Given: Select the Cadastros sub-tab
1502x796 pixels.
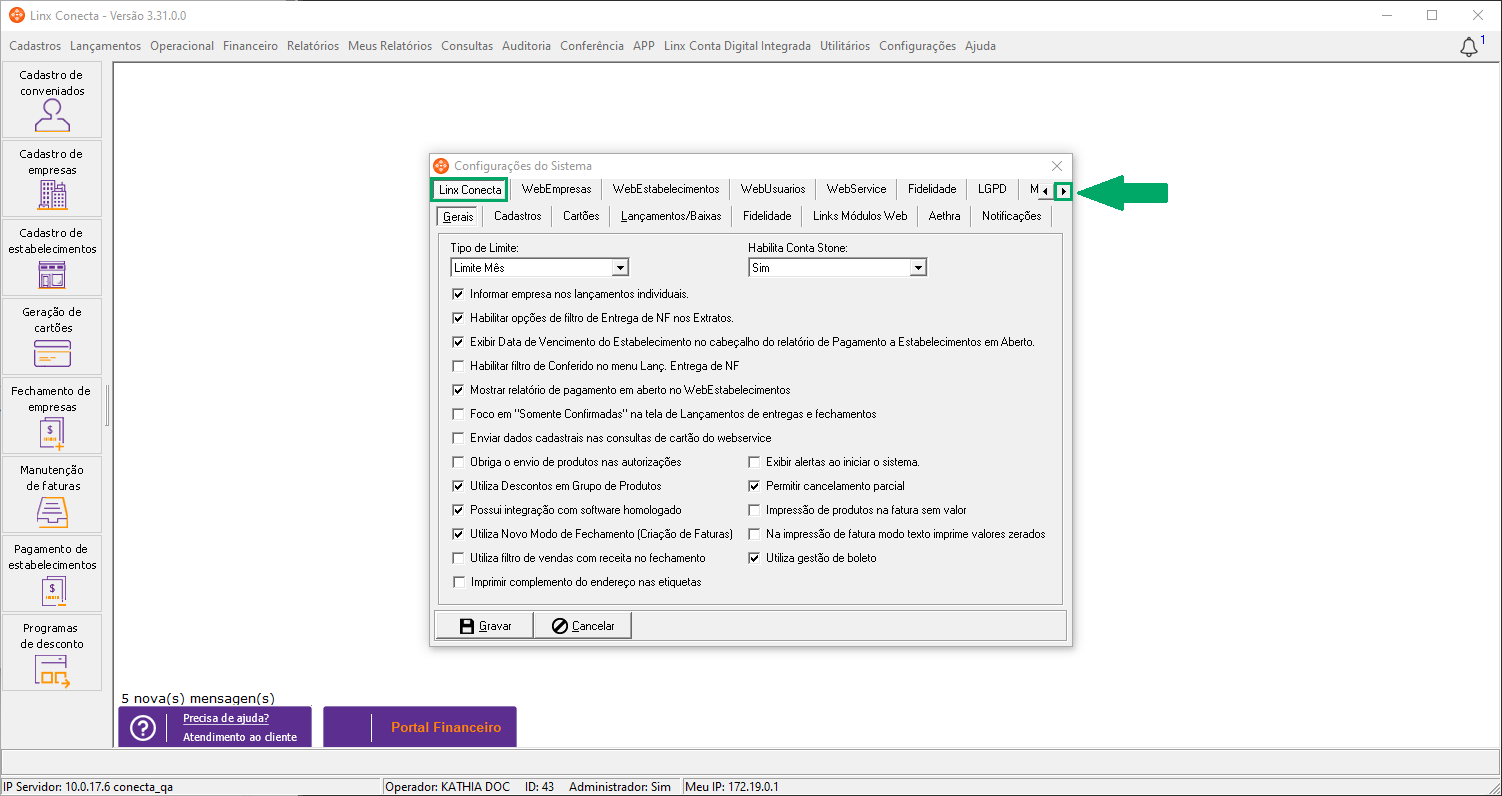Looking at the screenshot, I should tap(518, 216).
